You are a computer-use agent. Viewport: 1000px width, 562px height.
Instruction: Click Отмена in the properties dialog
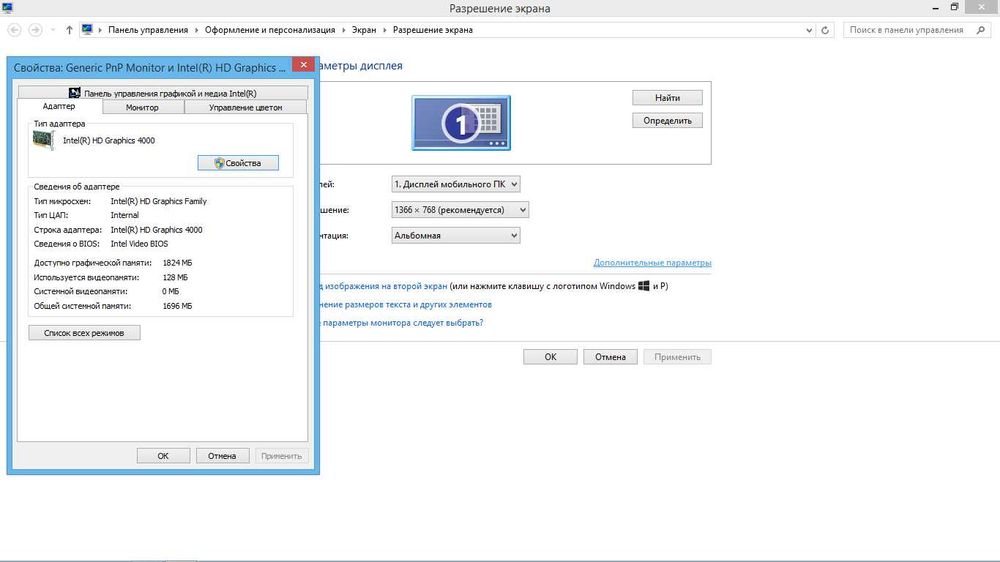(x=222, y=456)
